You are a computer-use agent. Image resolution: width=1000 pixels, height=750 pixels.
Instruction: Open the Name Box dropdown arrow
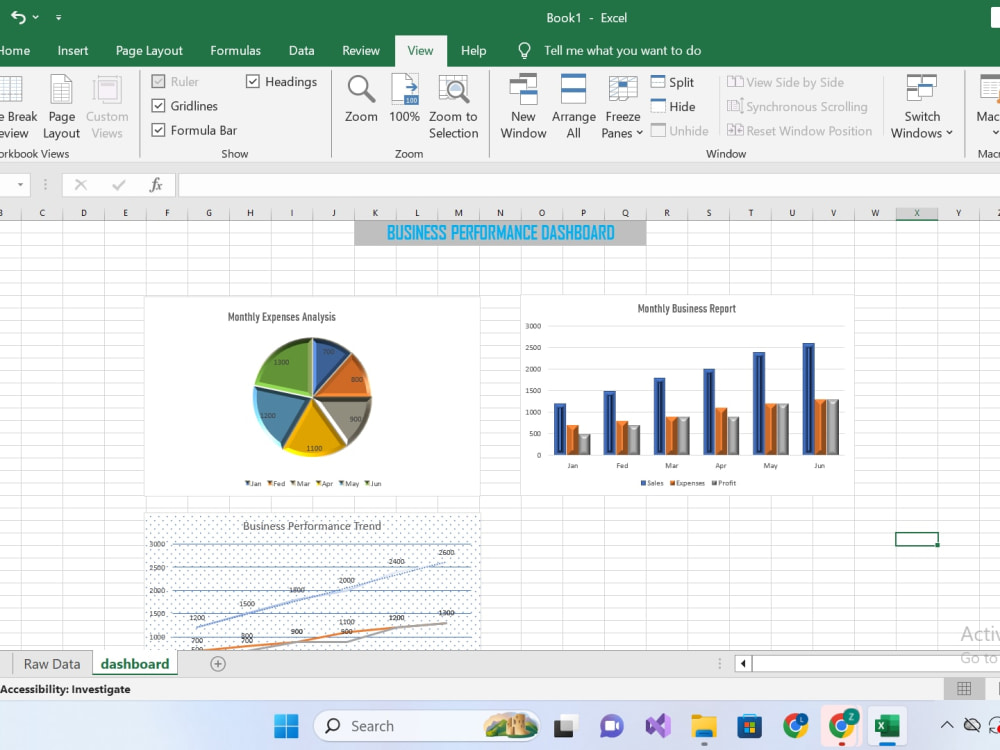(x=20, y=185)
